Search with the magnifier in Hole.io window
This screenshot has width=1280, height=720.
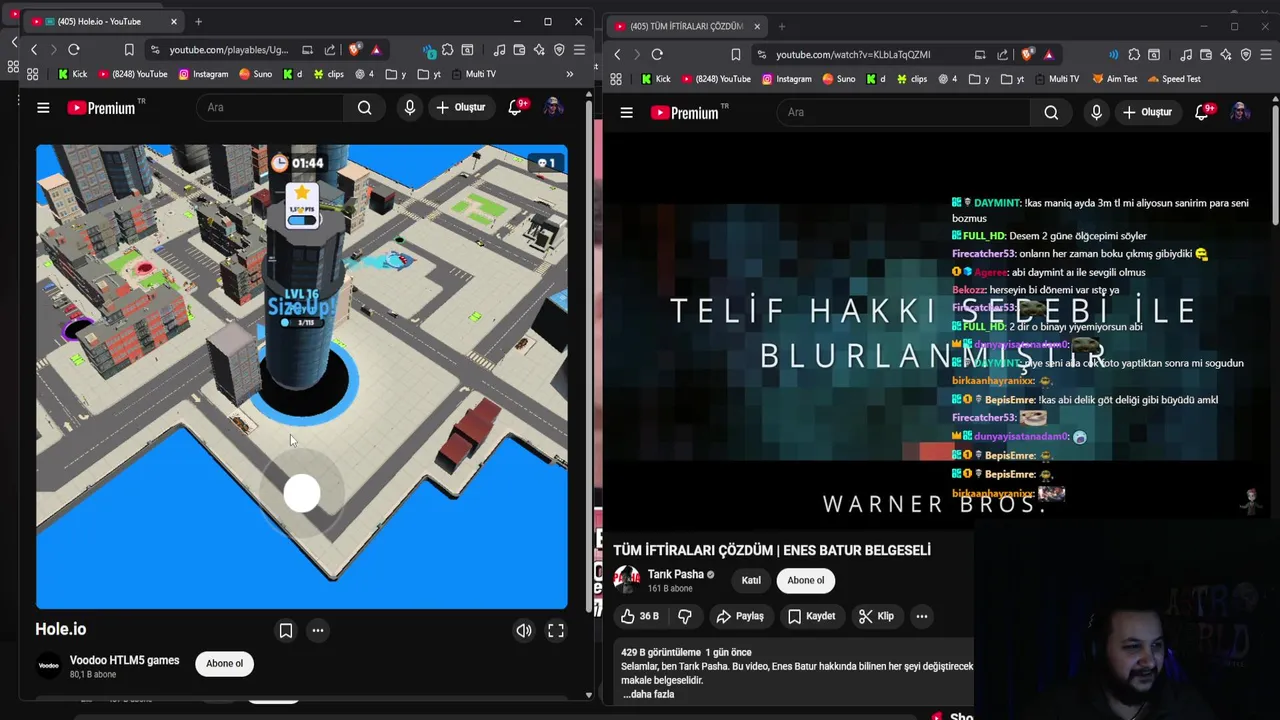pyautogui.click(x=365, y=108)
